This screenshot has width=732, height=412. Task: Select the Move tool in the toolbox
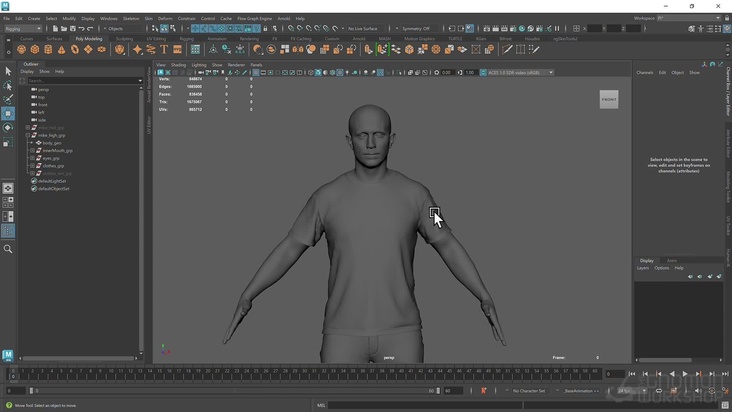coord(8,113)
